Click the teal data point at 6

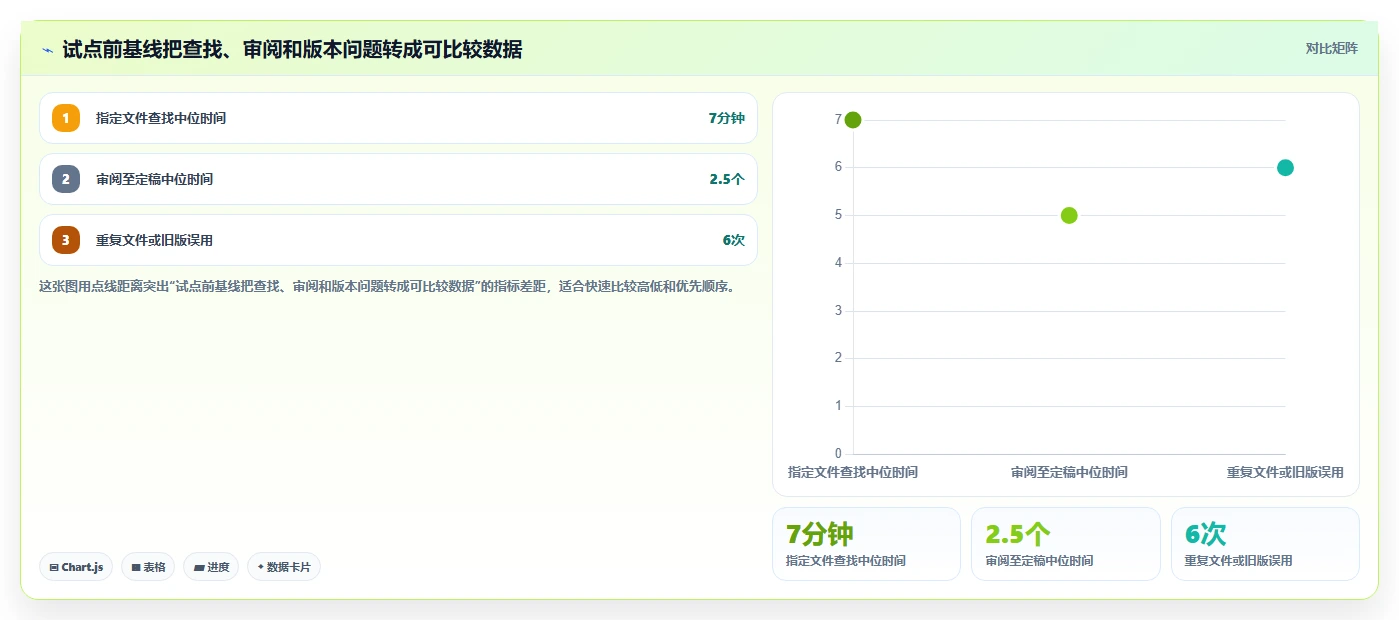click(x=1285, y=167)
